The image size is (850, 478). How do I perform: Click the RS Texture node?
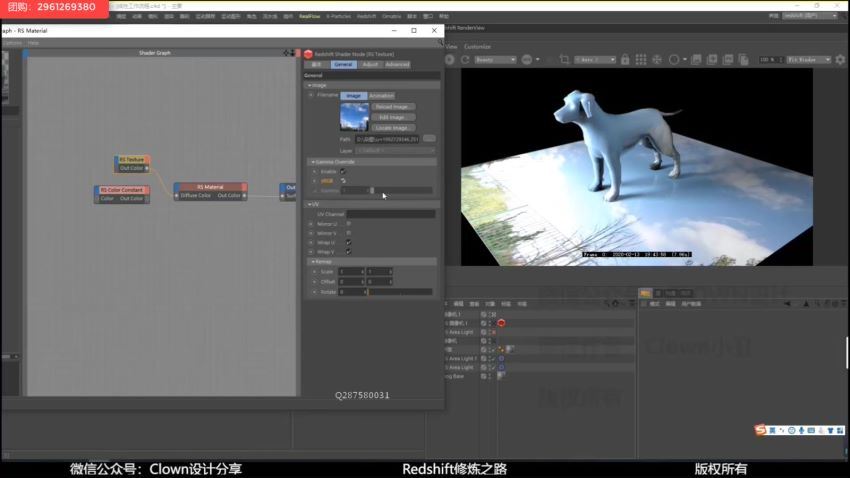(132, 160)
